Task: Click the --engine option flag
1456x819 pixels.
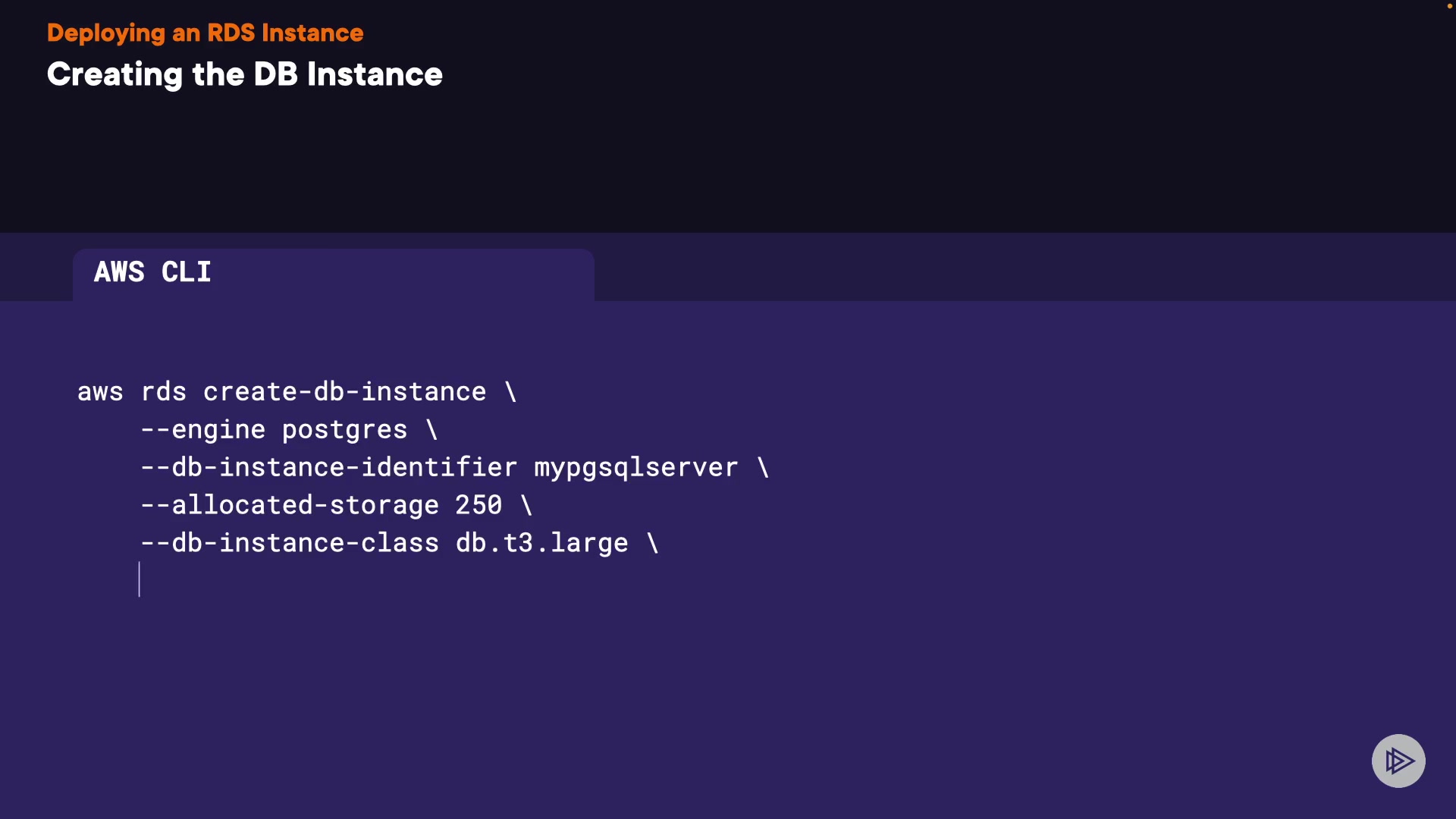Action: tap(203, 430)
